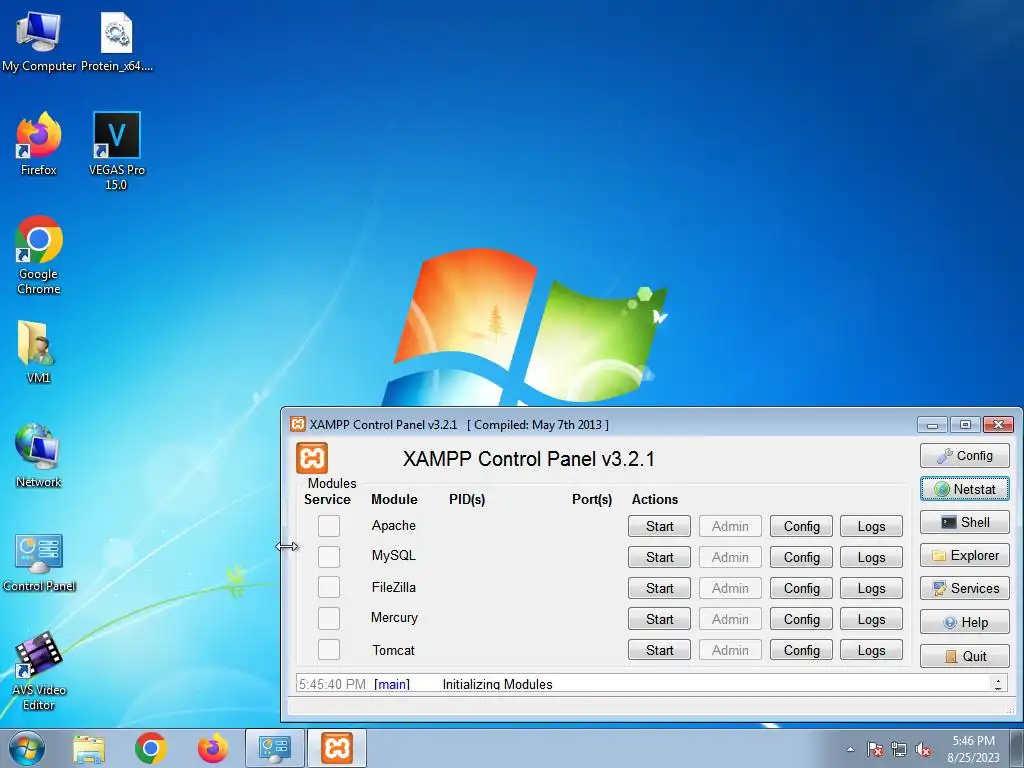The height and width of the screenshot is (768, 1024).
Task: Open FileZilla Config menu
Action: [801, 588]
